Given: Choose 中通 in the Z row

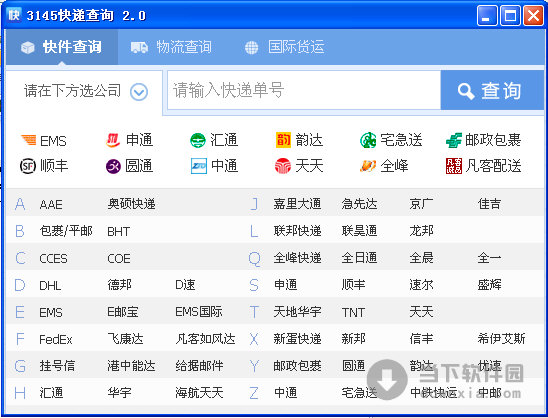Looking at the screenshot, I should [286, 393].
